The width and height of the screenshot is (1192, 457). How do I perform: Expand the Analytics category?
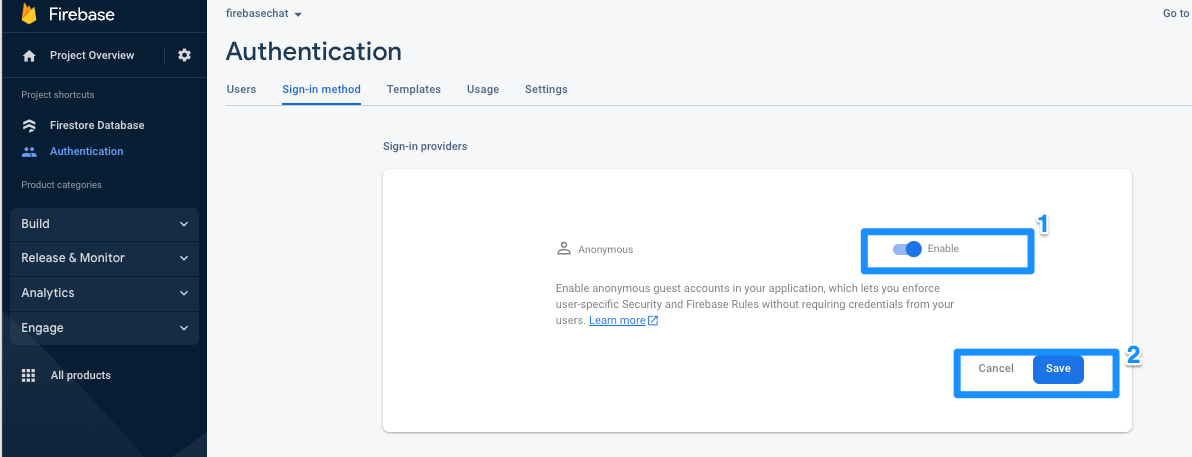coord(105,294)
